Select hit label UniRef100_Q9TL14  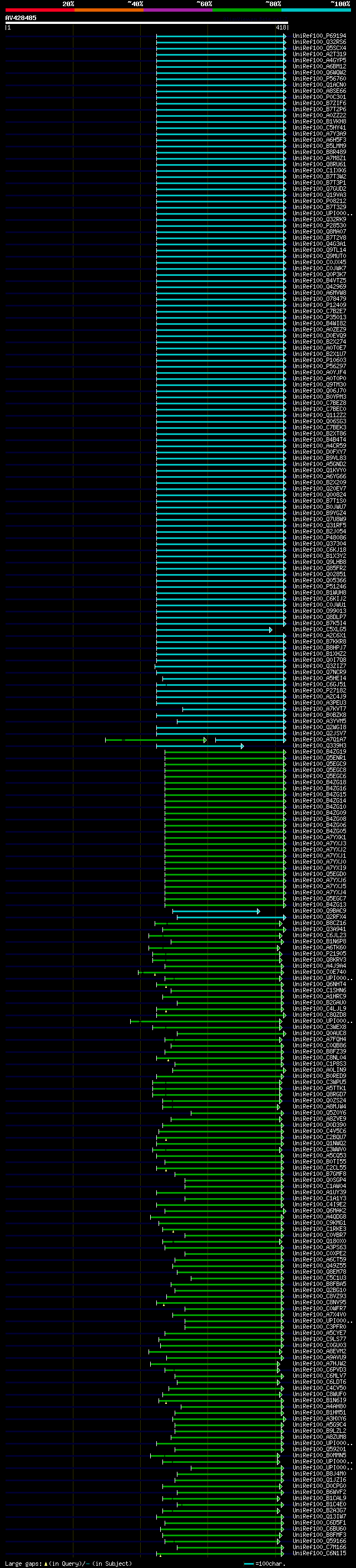pos(319,250)
